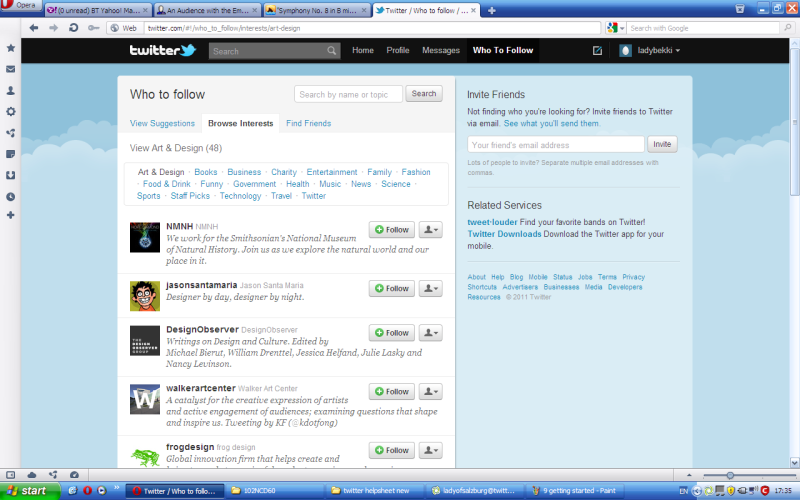Open the 102NCD60 folder in taskbar

(274, 491)
